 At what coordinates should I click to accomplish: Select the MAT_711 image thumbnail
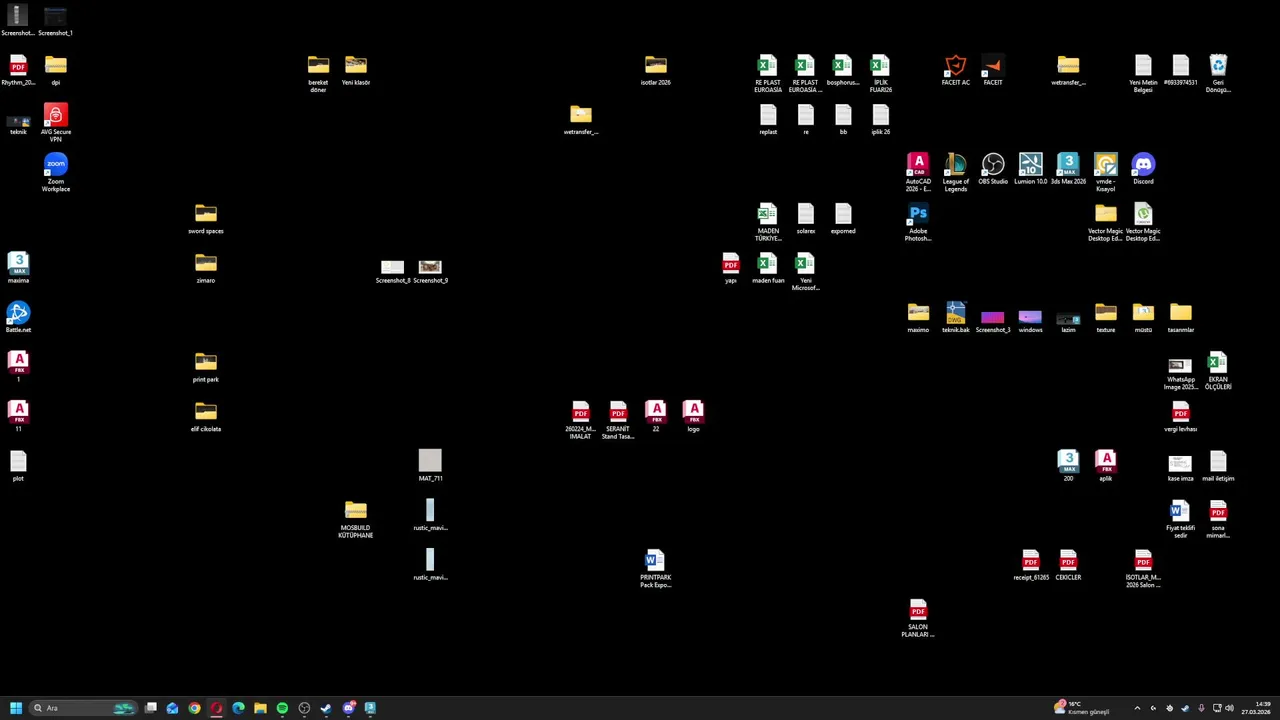430,466
